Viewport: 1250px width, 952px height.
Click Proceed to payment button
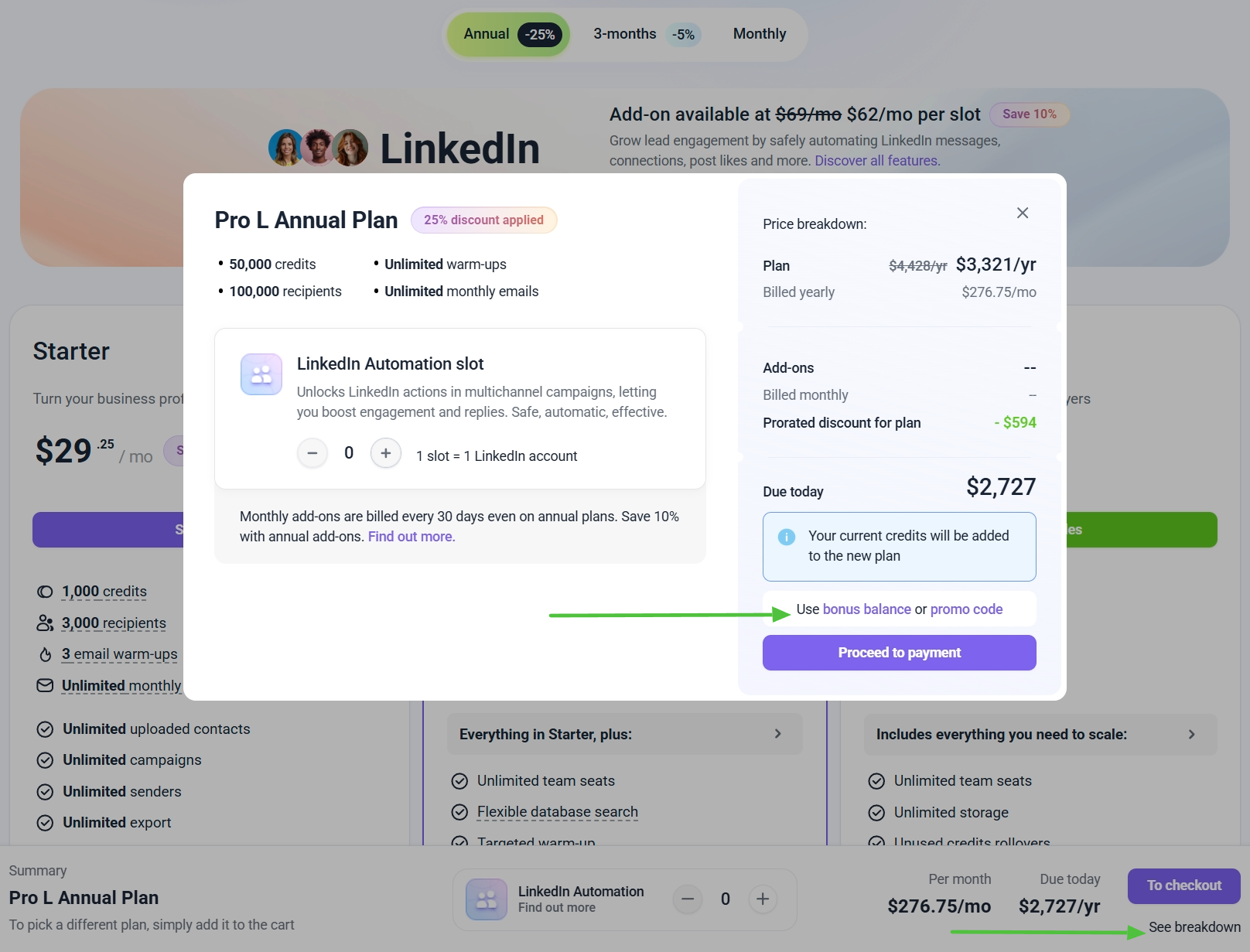point(900,653)
